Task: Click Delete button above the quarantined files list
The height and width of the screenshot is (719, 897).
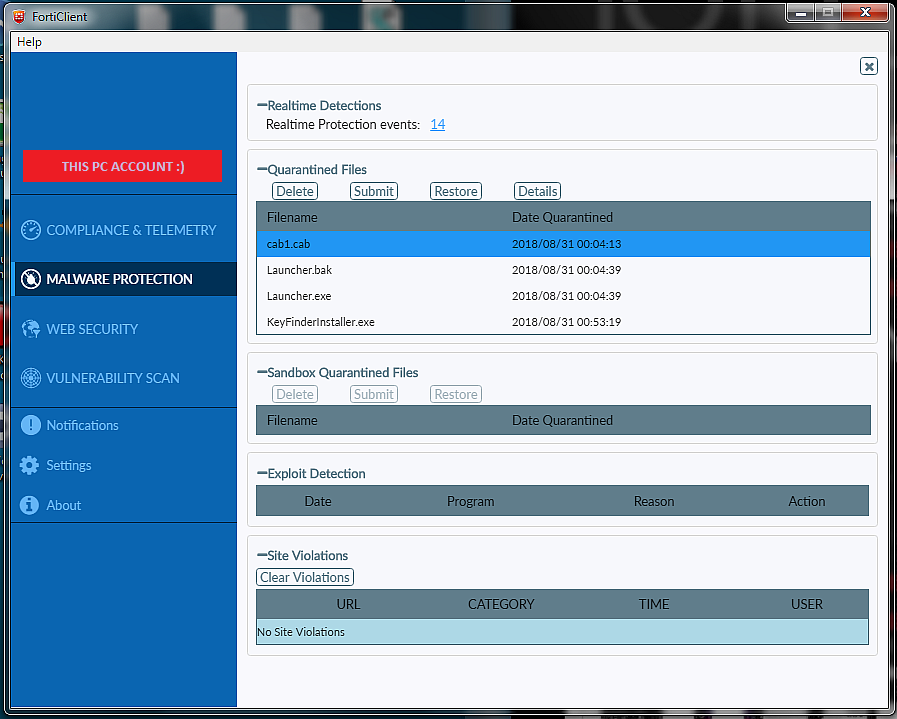Action: tap(295, 191)
